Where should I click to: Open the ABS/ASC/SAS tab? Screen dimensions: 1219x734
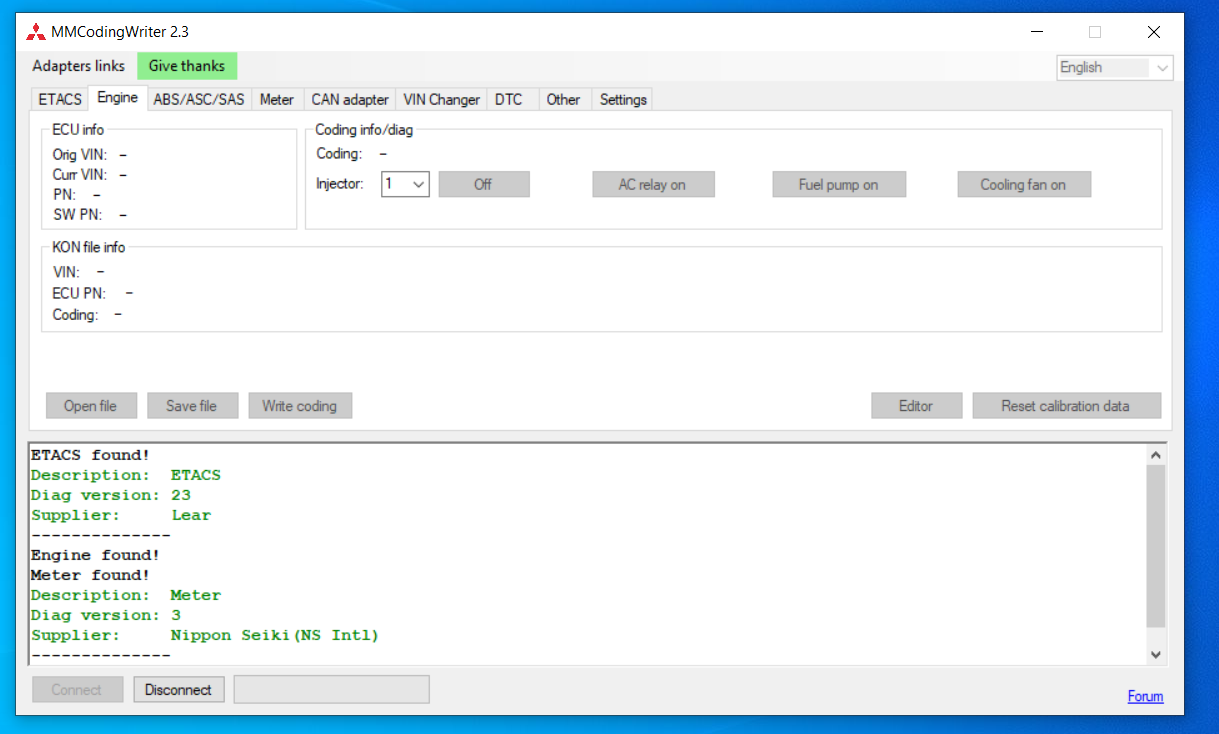199,99
